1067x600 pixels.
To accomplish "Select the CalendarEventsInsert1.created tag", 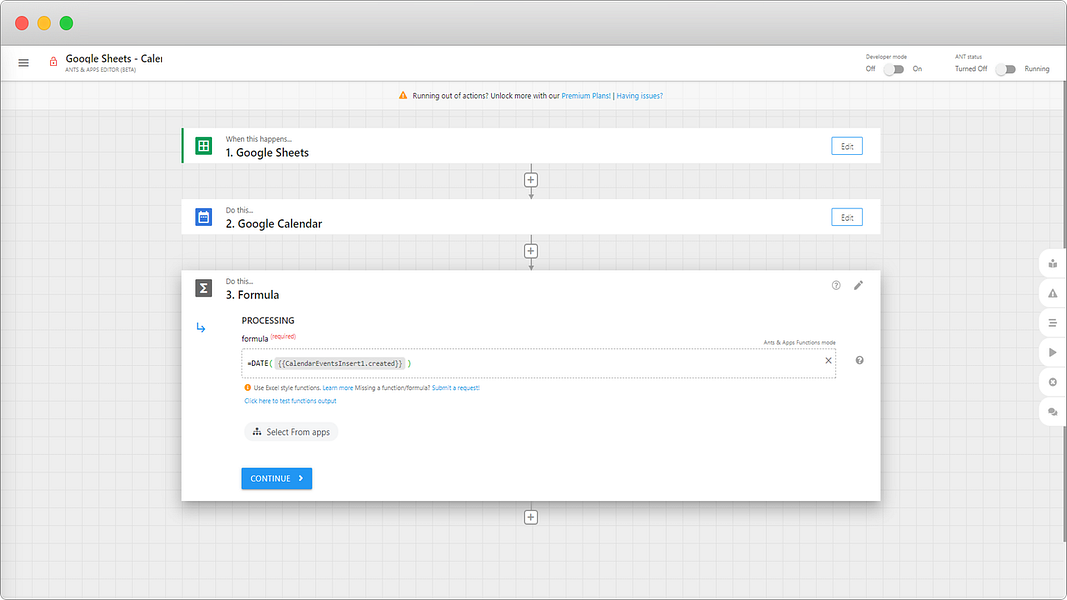I will coord(340,363).
